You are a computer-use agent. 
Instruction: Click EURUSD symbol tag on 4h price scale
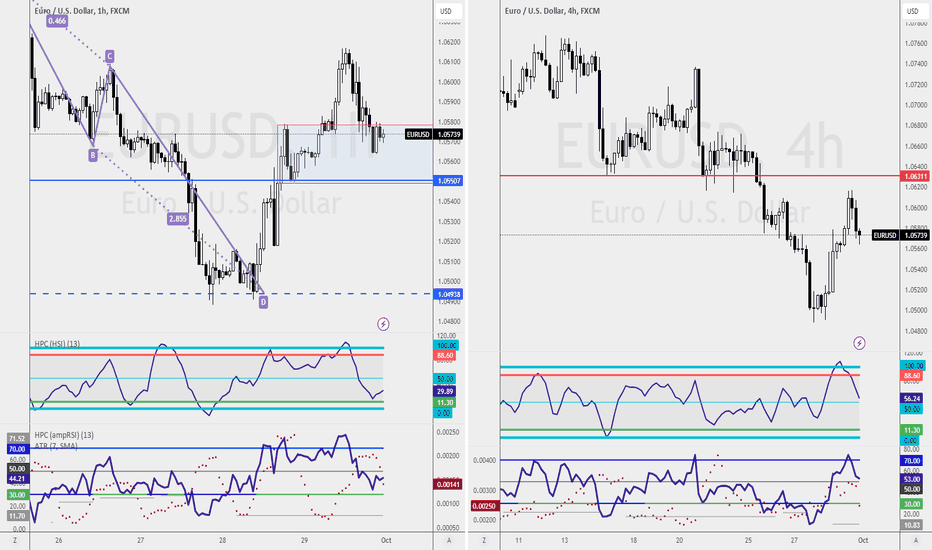885,235
